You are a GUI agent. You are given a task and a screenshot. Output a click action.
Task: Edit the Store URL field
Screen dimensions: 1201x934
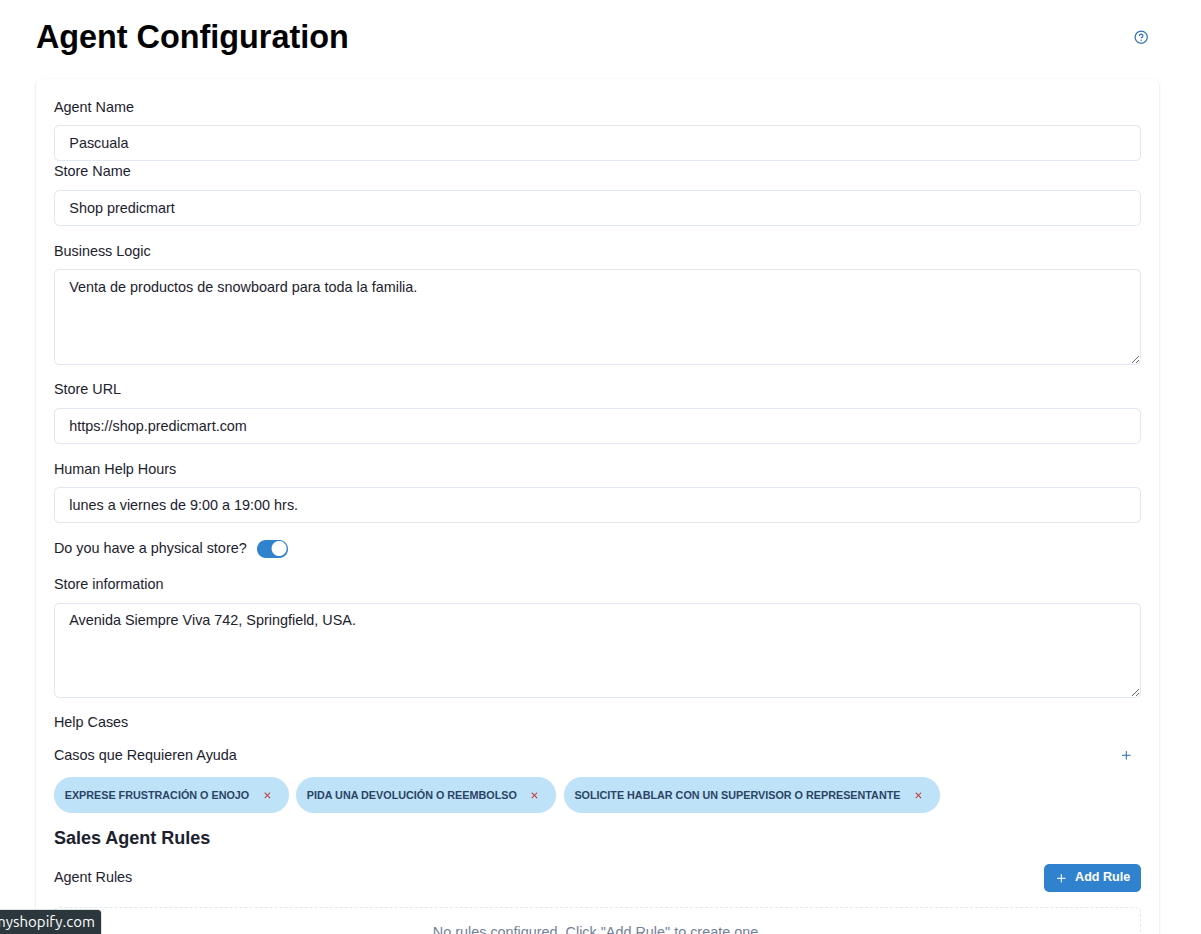[597, 426]
